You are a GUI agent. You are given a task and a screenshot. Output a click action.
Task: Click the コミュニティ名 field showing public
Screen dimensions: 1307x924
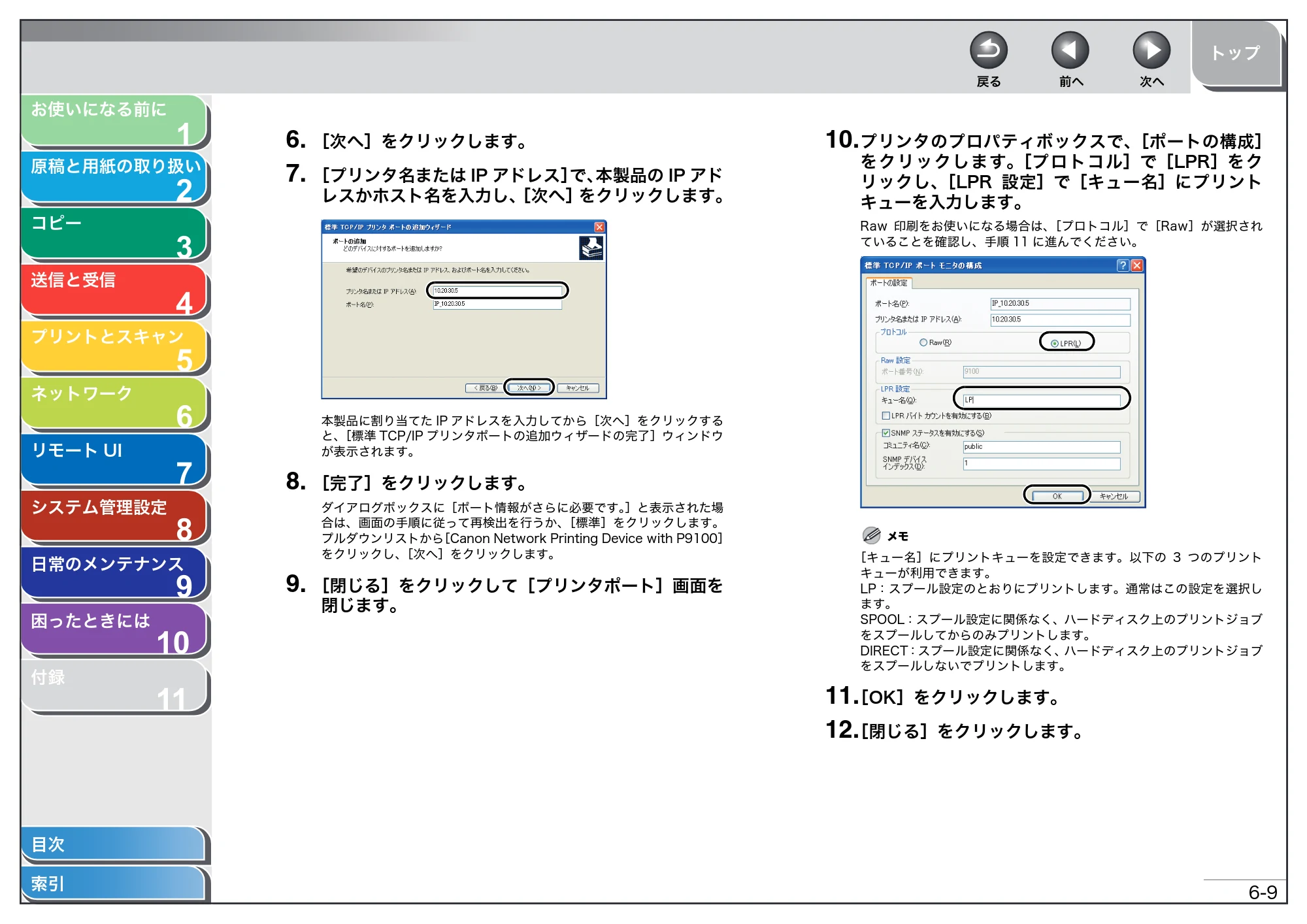click(x=1042, y=447)
